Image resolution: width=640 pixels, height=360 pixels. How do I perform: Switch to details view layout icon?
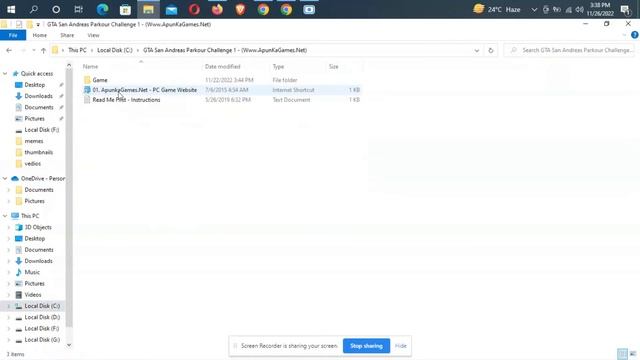point(622,354)
